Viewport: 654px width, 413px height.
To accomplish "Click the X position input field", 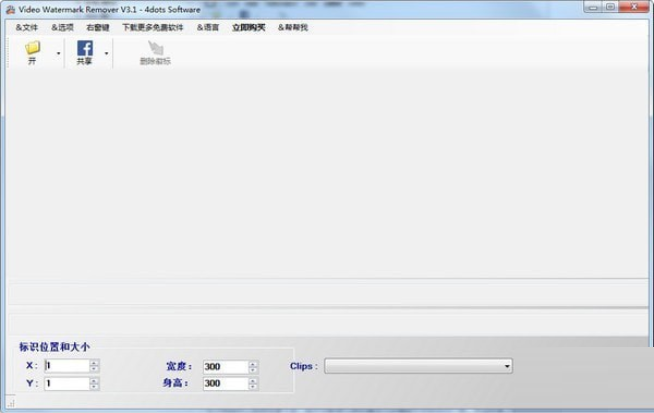I will pyautogui.click(x=66, y=366).
